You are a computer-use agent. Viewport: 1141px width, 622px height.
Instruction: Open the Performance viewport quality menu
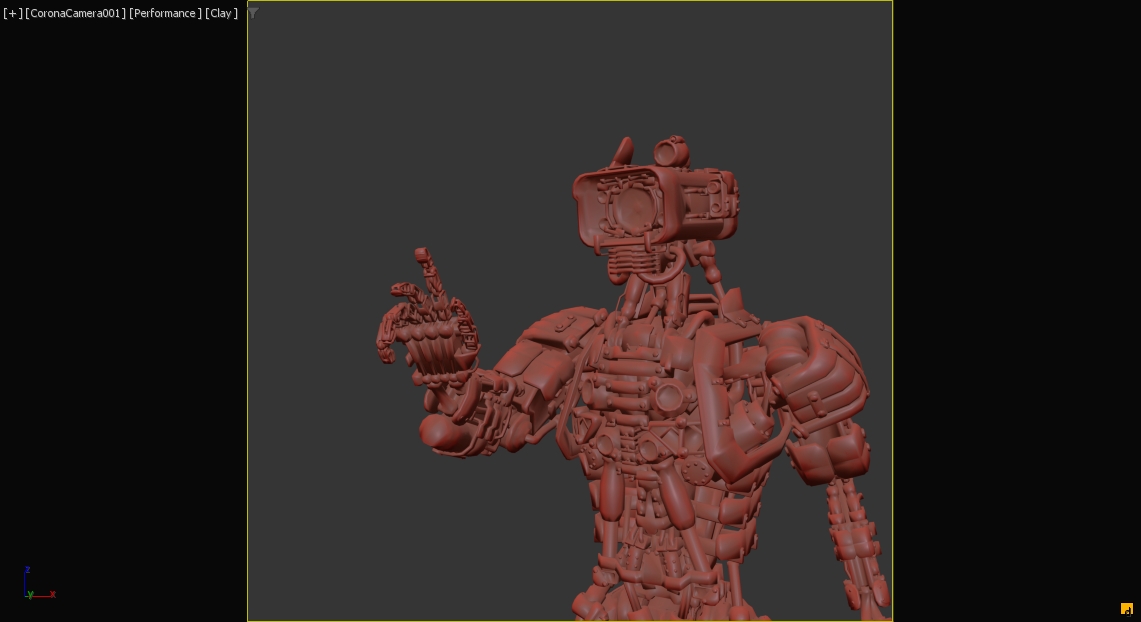(x=165, y=13)
